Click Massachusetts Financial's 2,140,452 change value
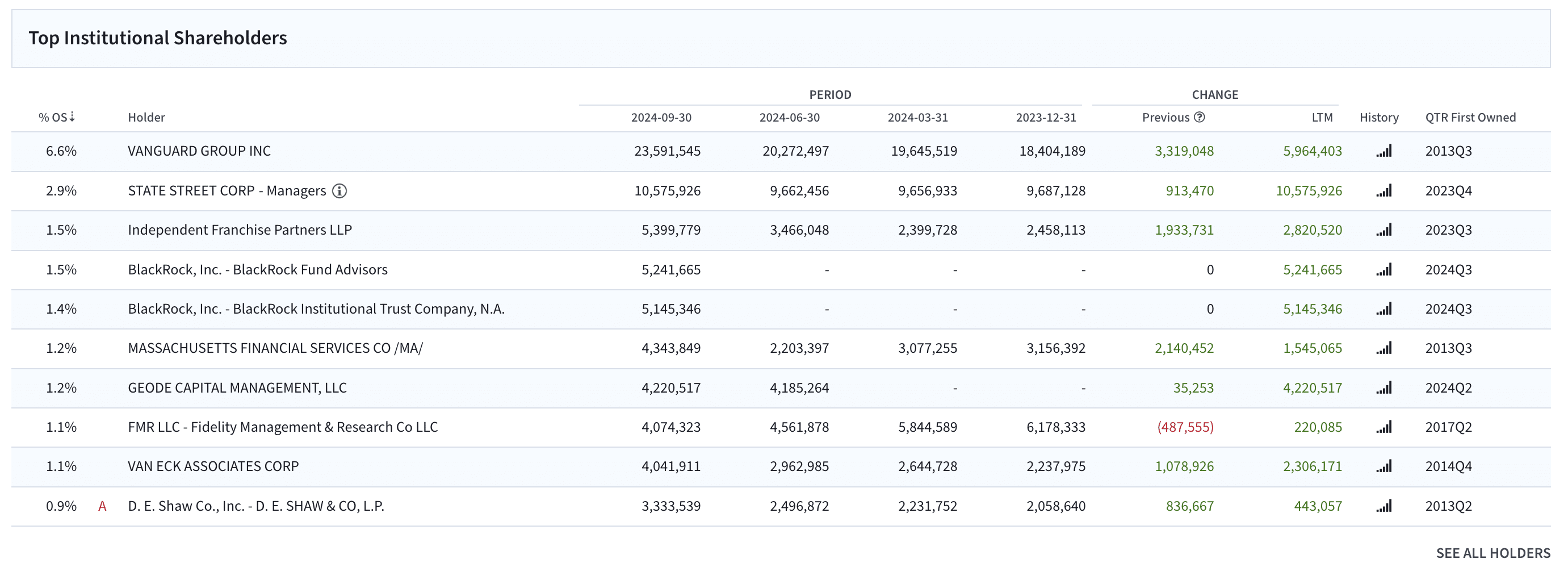This screenshot has height=567, width=1568. pyautogui.click(x=1184, y=348)
